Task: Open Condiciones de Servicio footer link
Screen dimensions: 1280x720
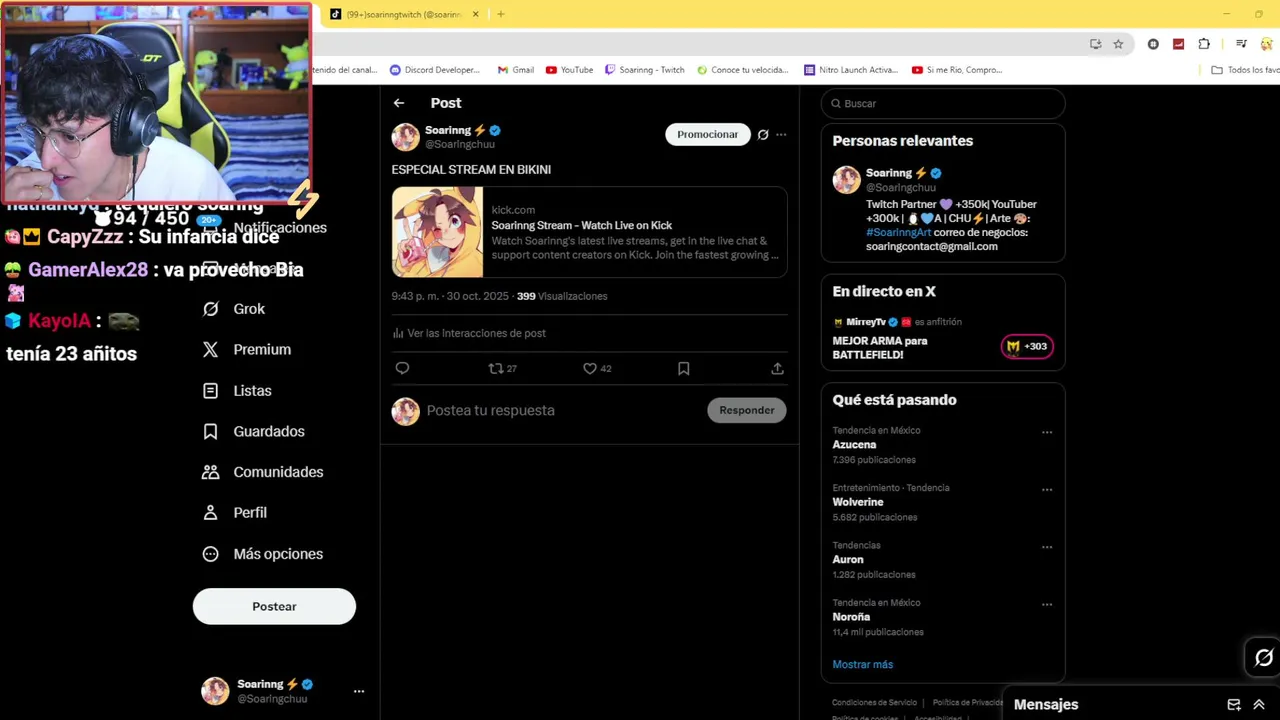Action: pos(874,702)
